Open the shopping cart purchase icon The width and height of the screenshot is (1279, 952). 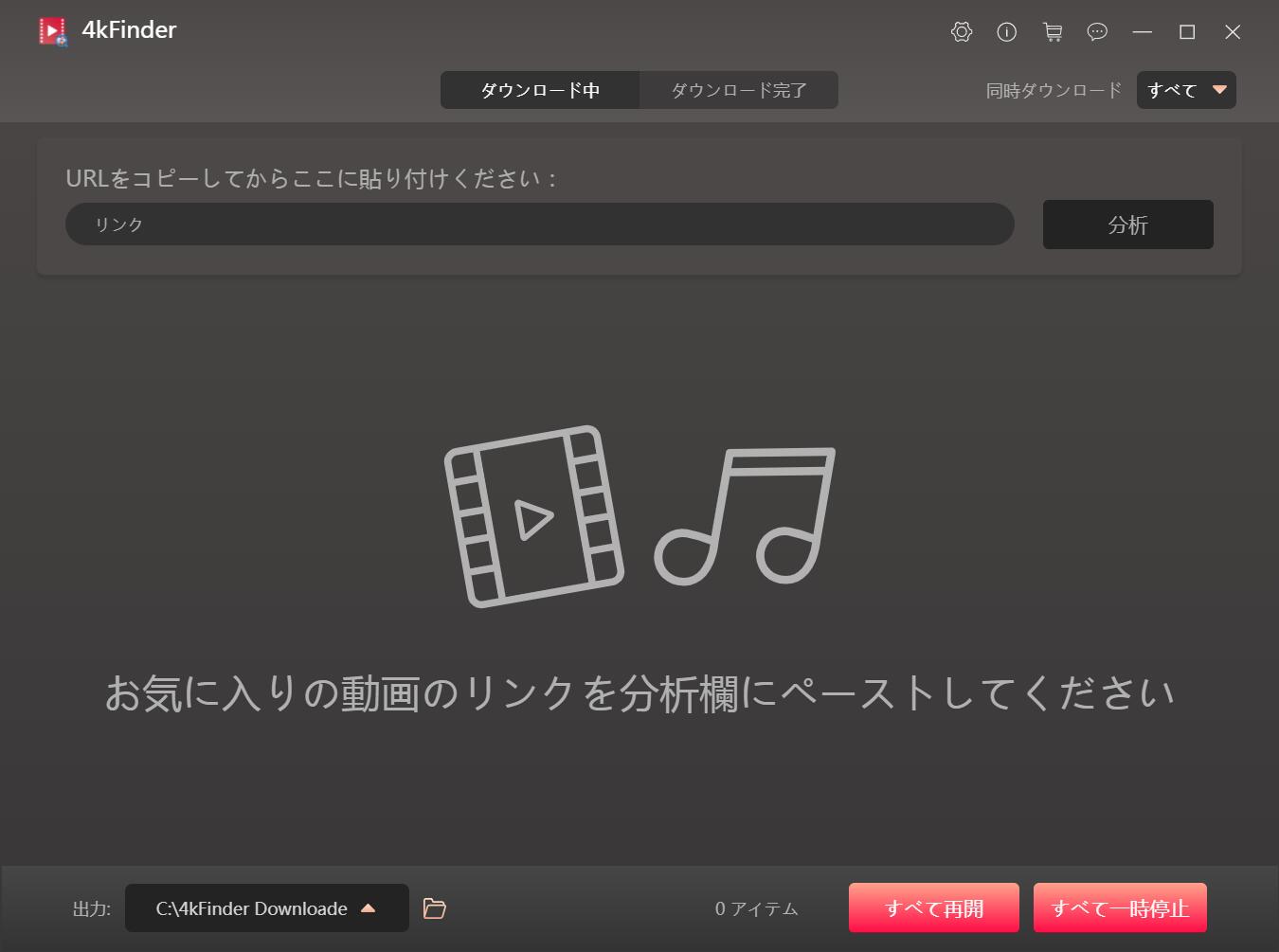1052,32
